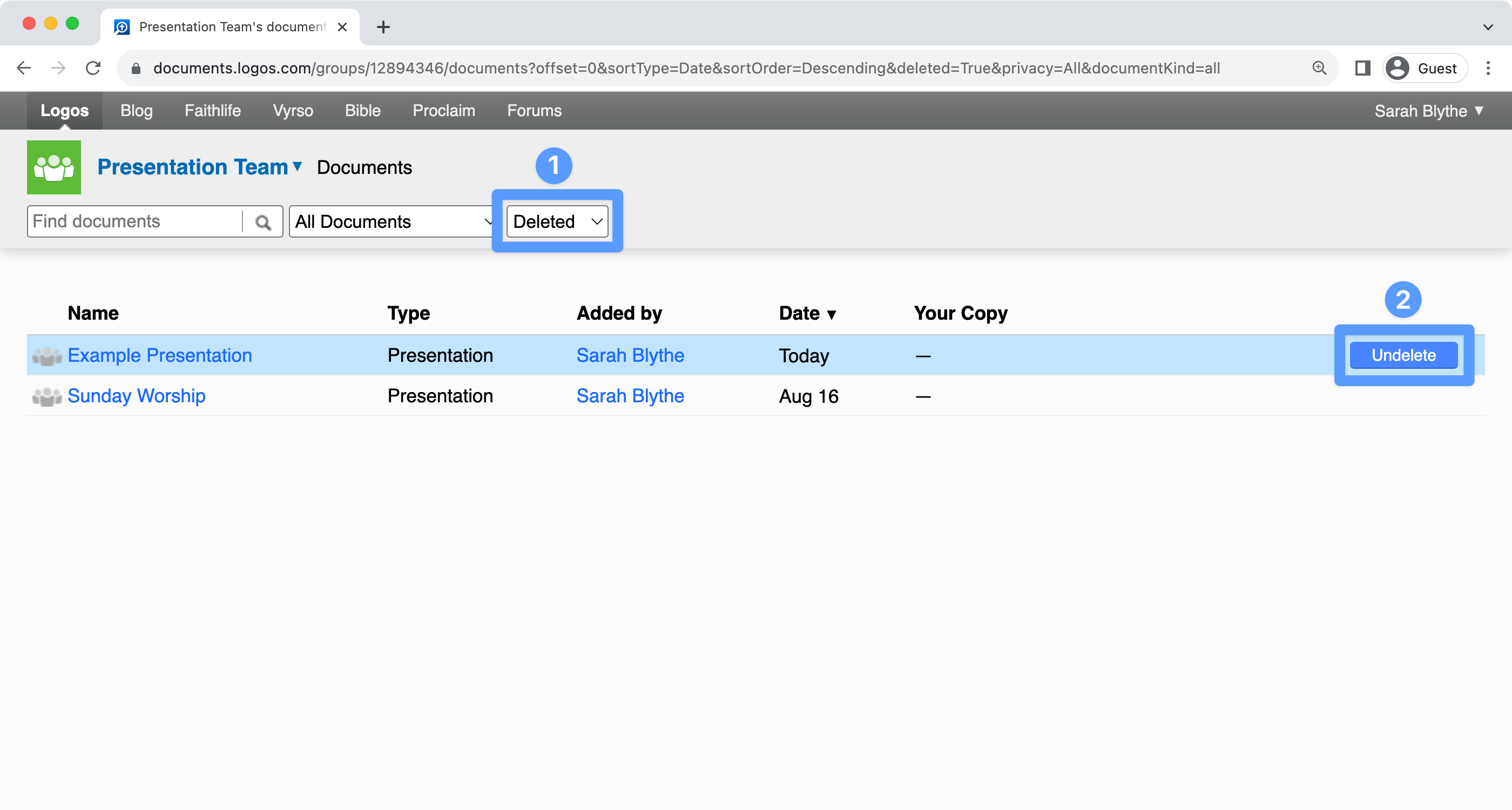Click the browser back arrow

(x=23, y=68)
